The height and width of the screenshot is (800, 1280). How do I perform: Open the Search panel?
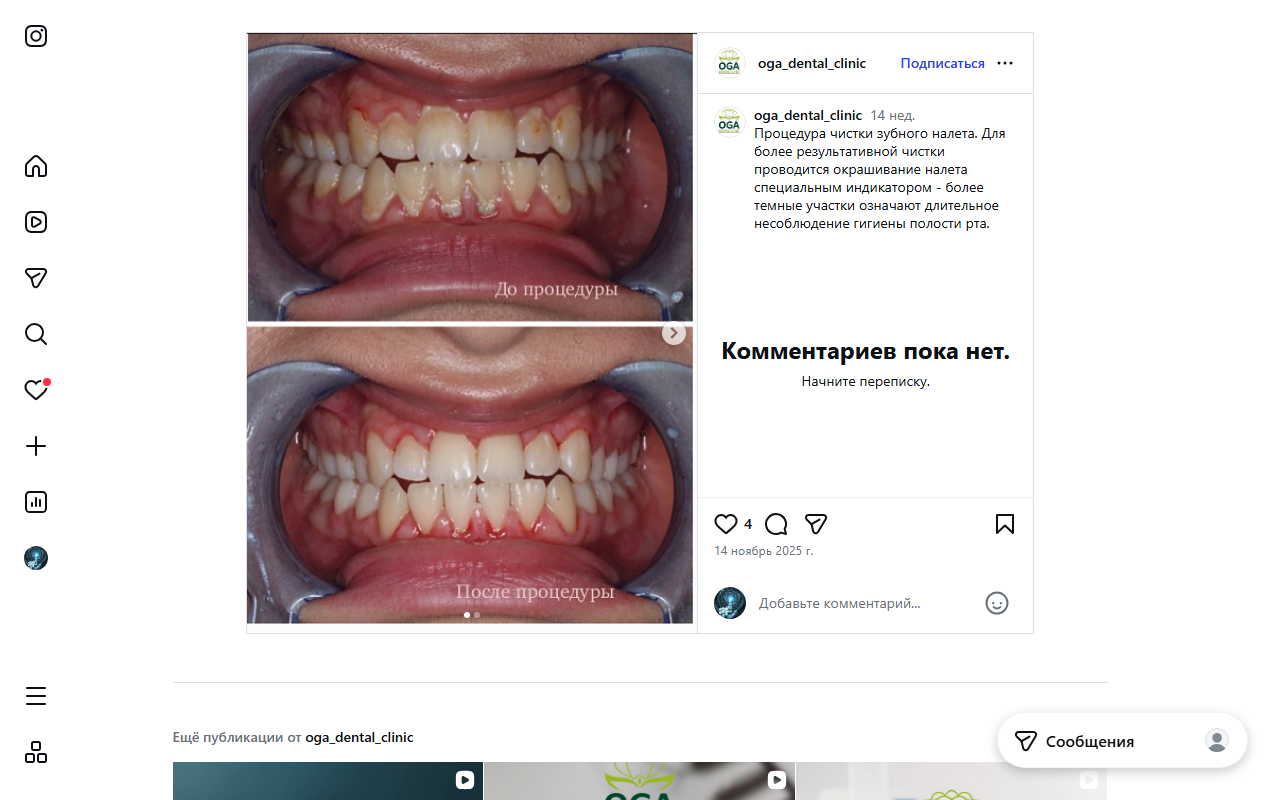(36, 334)
